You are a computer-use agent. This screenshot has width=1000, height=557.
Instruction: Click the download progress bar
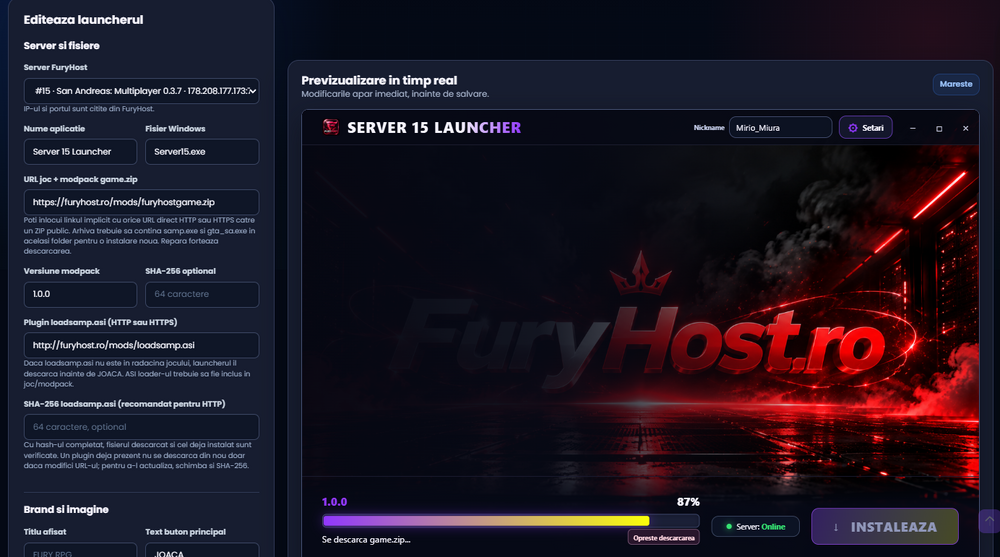[511, 521]
